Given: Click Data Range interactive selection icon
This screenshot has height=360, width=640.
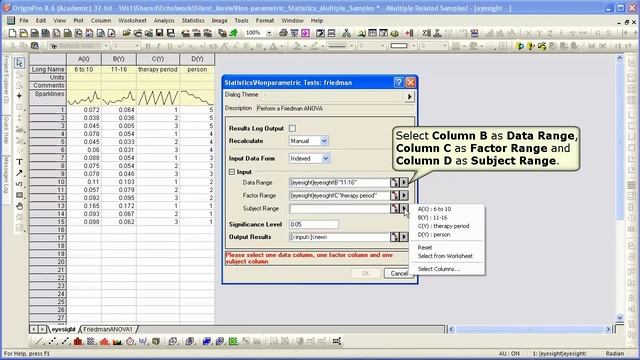Looking at the screenshot, I should click(394, 182).
